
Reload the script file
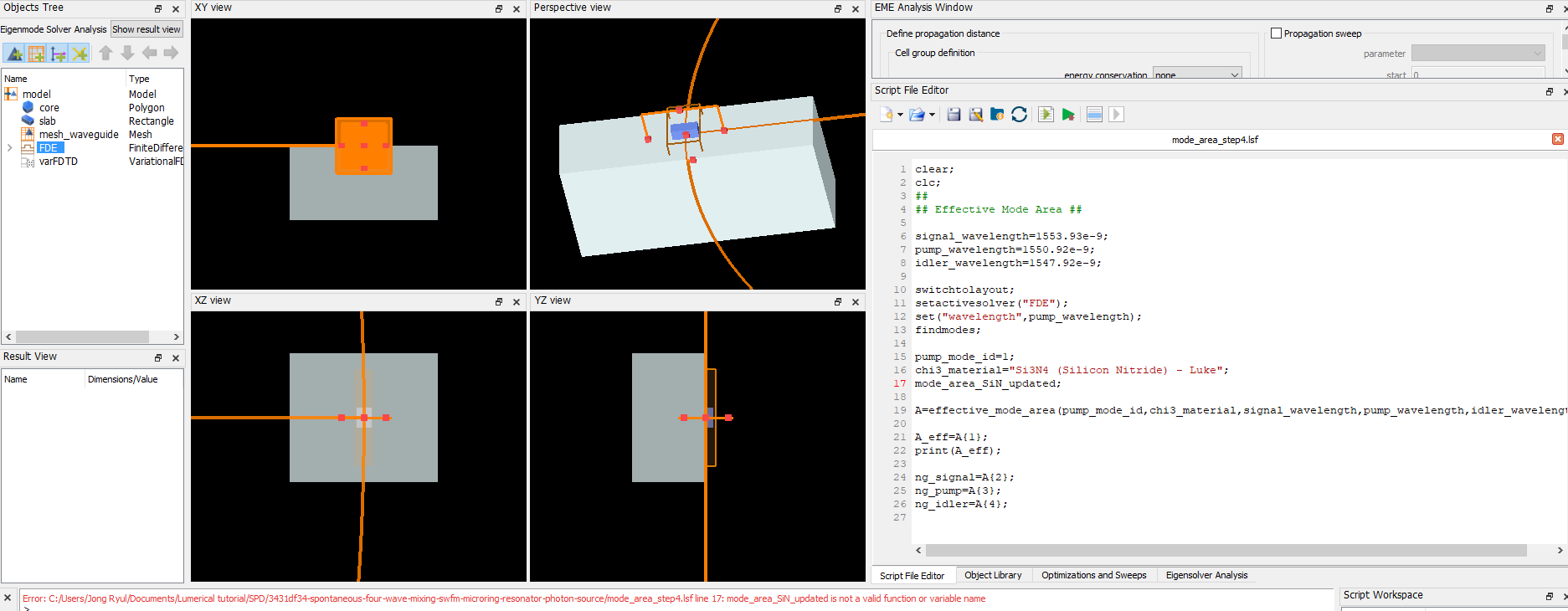click(x=1019, y=115)
